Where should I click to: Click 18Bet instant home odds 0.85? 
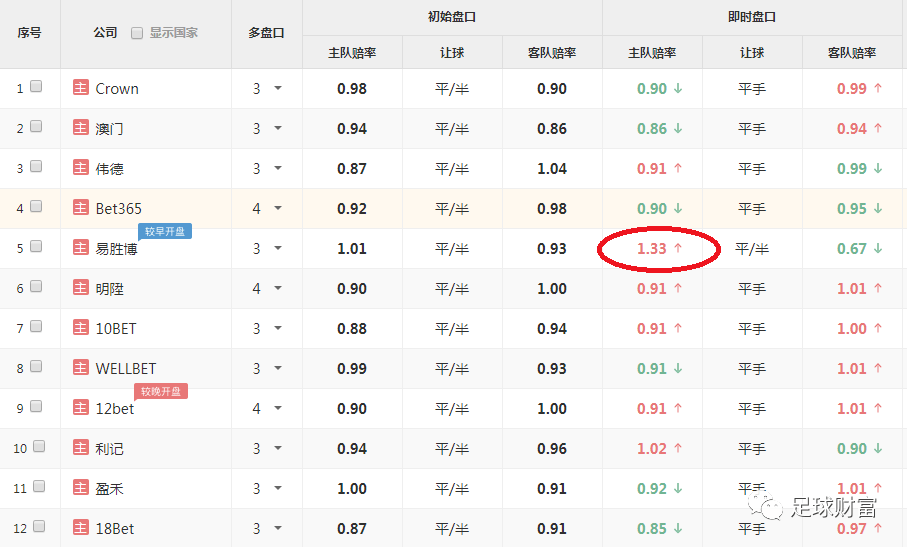652,528
